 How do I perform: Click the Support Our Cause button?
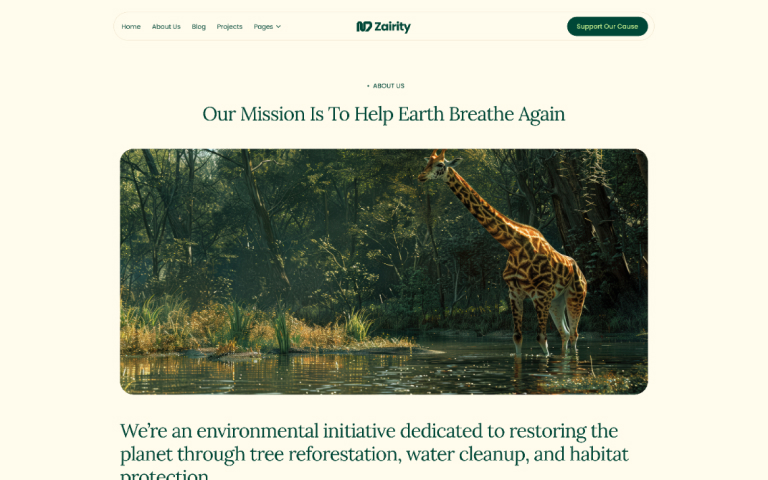click(x=607, y=26)
